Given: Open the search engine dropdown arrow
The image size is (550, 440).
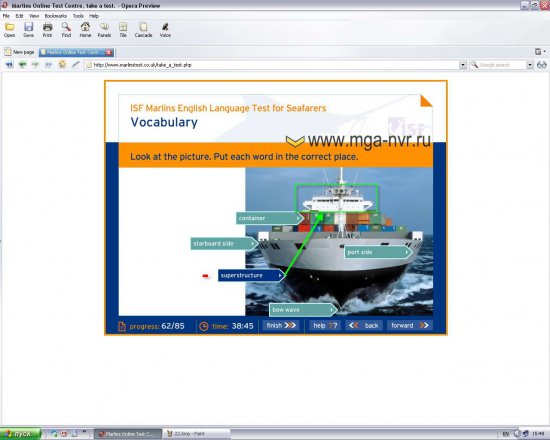Looking at the screenshot, I should pos(530,65).
